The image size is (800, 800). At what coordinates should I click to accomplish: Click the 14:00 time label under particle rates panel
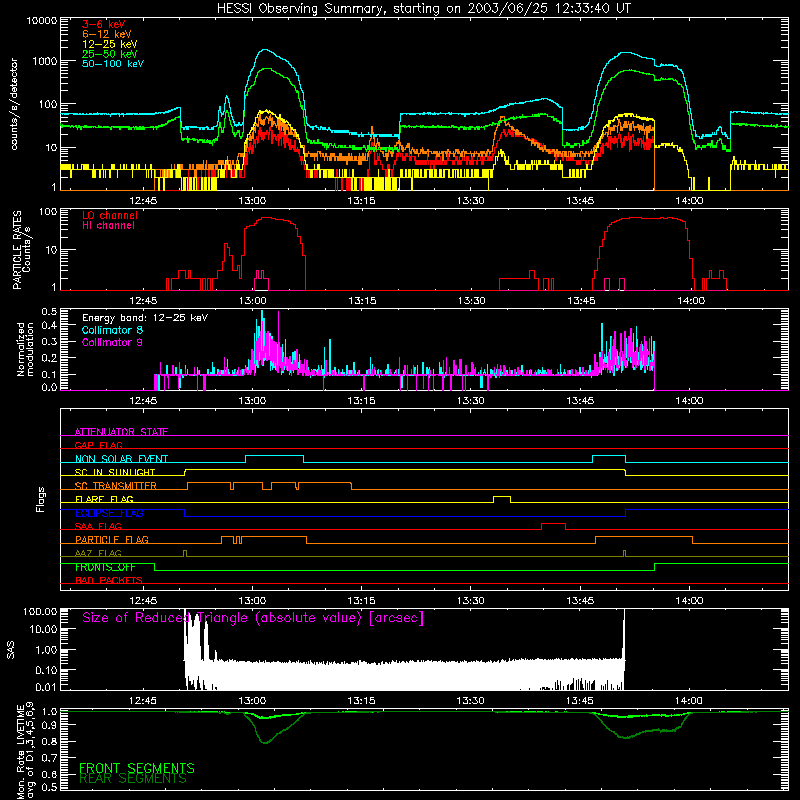coord(691,301)
